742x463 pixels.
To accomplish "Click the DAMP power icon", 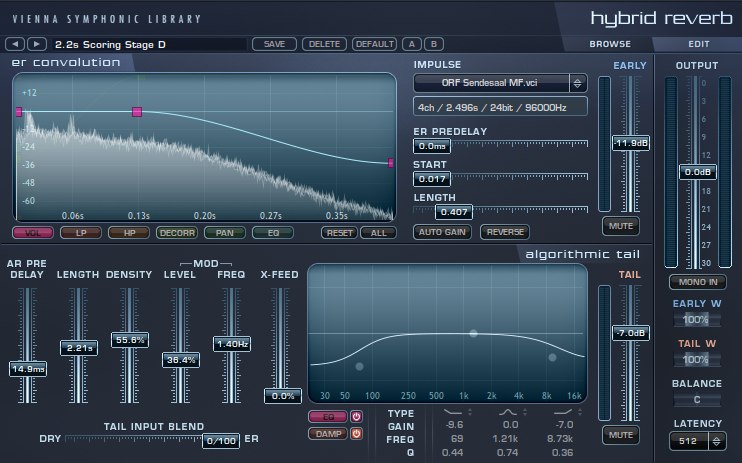I will tap(355, 433).
